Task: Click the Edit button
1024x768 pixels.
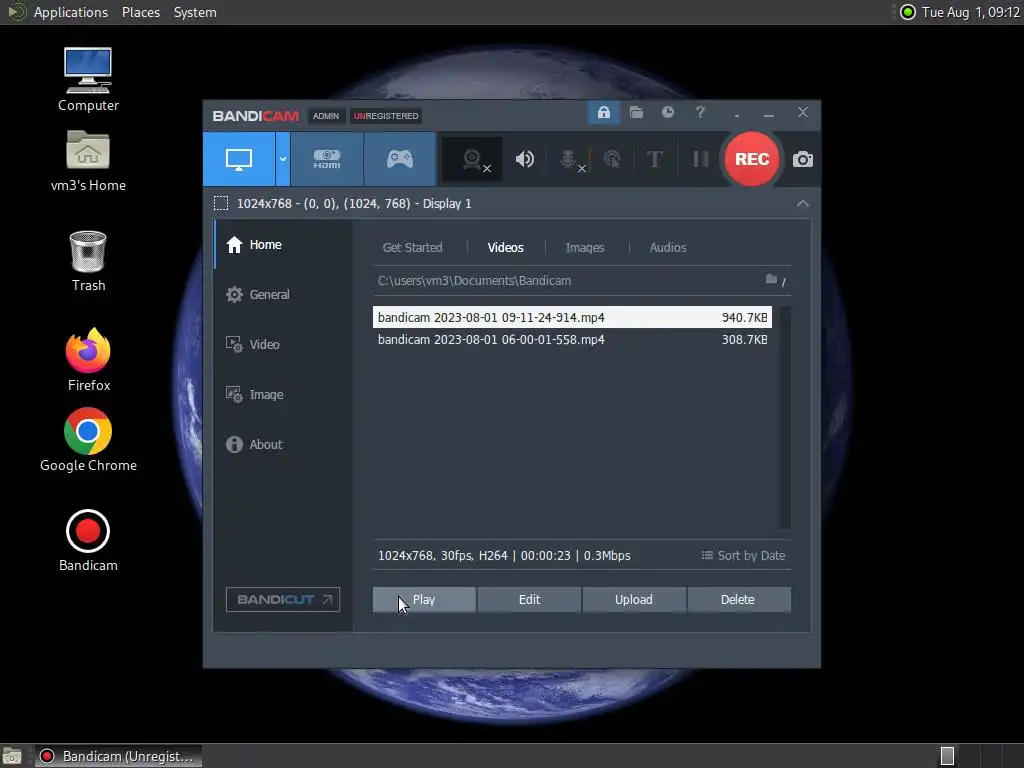Action: pos(529,600)
